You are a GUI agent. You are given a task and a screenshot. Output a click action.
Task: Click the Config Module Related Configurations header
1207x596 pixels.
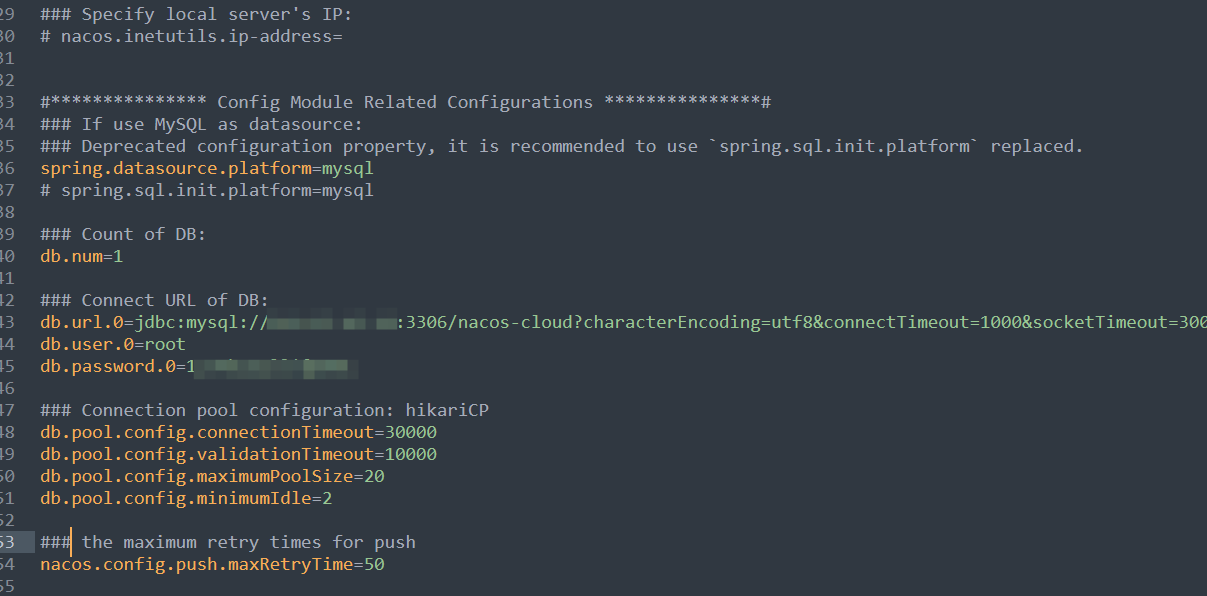pyautogui.click(x=405, y=102)
